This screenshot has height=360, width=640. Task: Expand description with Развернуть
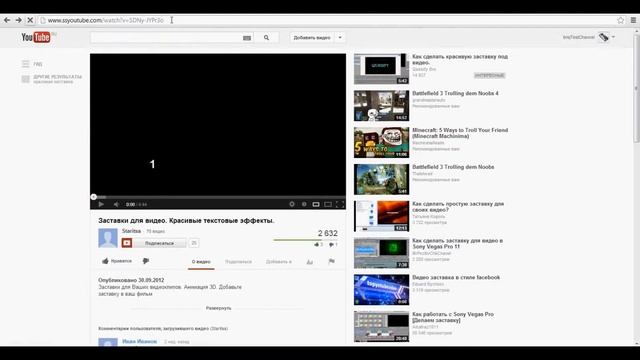[218, 308]
